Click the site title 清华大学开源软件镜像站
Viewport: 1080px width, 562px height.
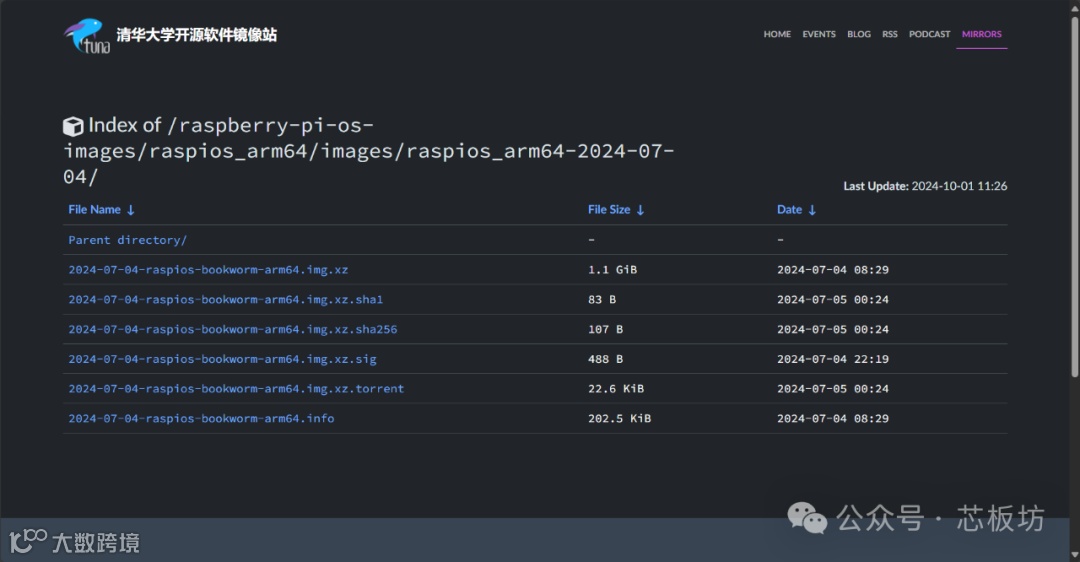coord(196,35)
